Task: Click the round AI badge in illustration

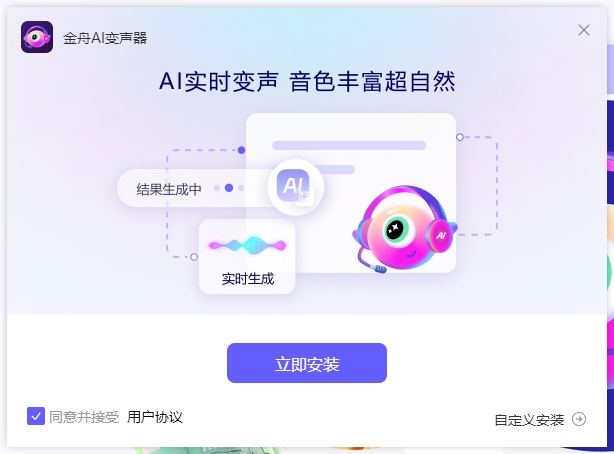Action: click(296, 187)
